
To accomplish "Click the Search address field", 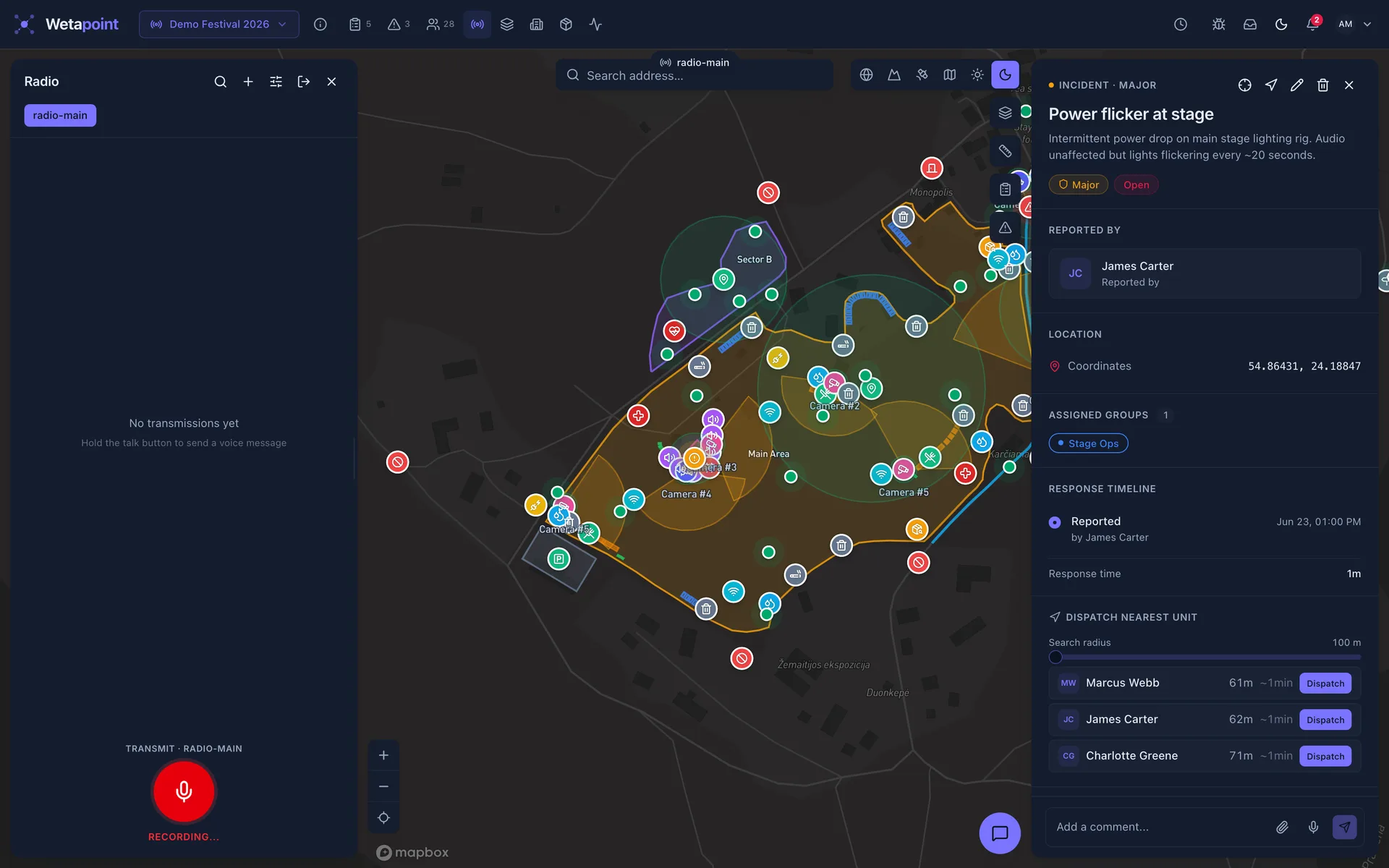I will (694, 75).
